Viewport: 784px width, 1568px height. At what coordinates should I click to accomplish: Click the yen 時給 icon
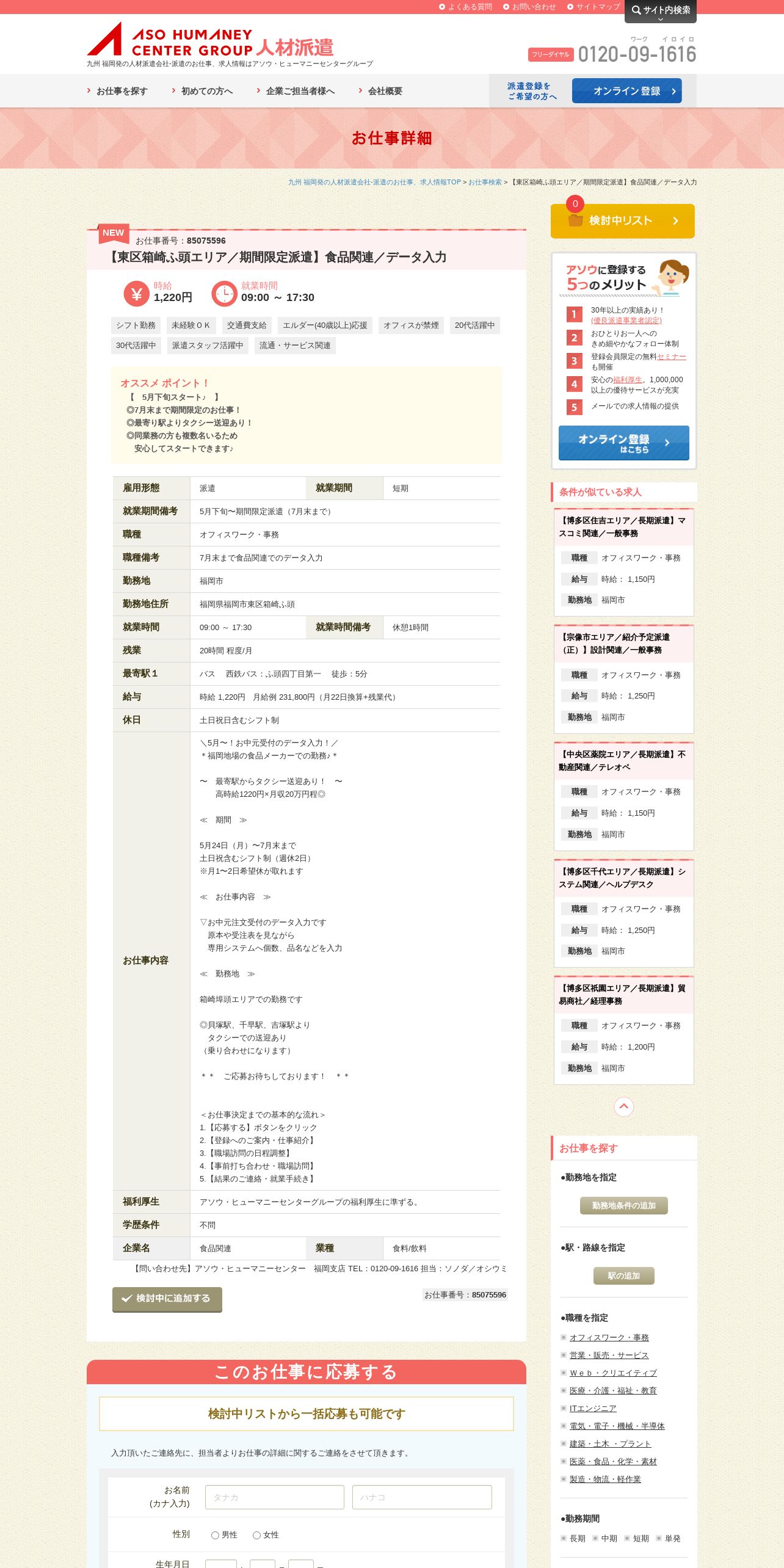pos(136,294)
